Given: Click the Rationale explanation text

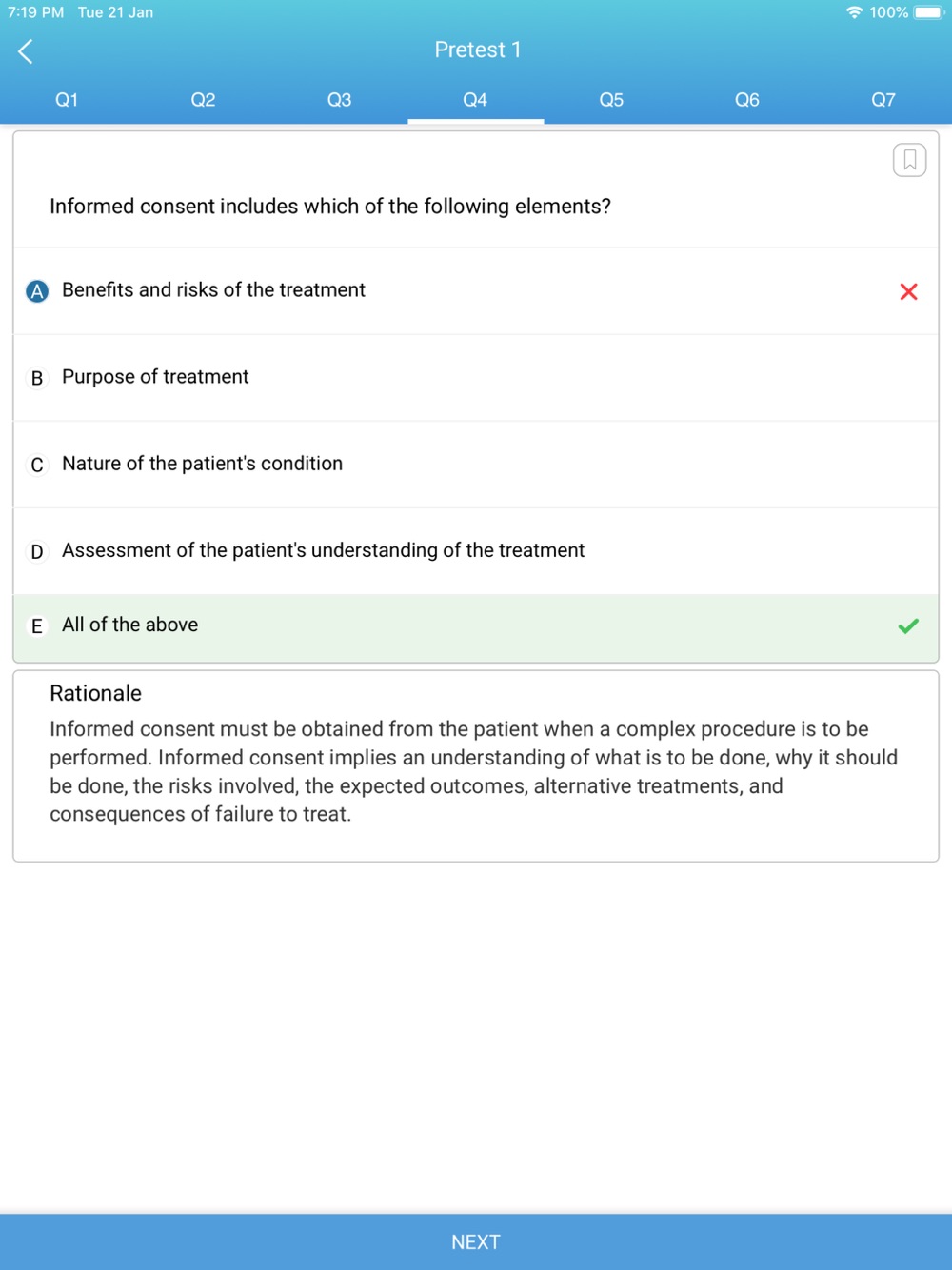Looking at the screenshot, I should 474,771.
